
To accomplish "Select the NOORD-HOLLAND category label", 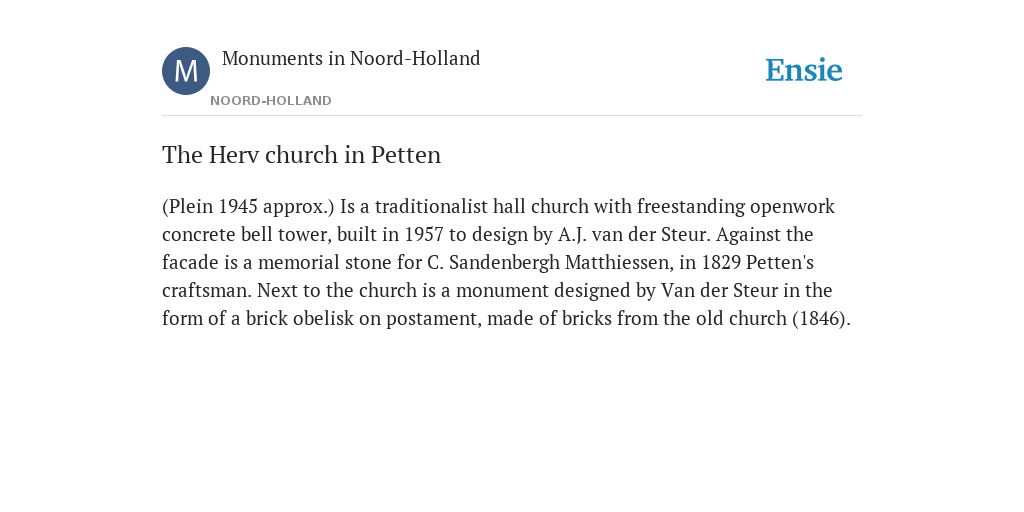I will pos(271,101).
